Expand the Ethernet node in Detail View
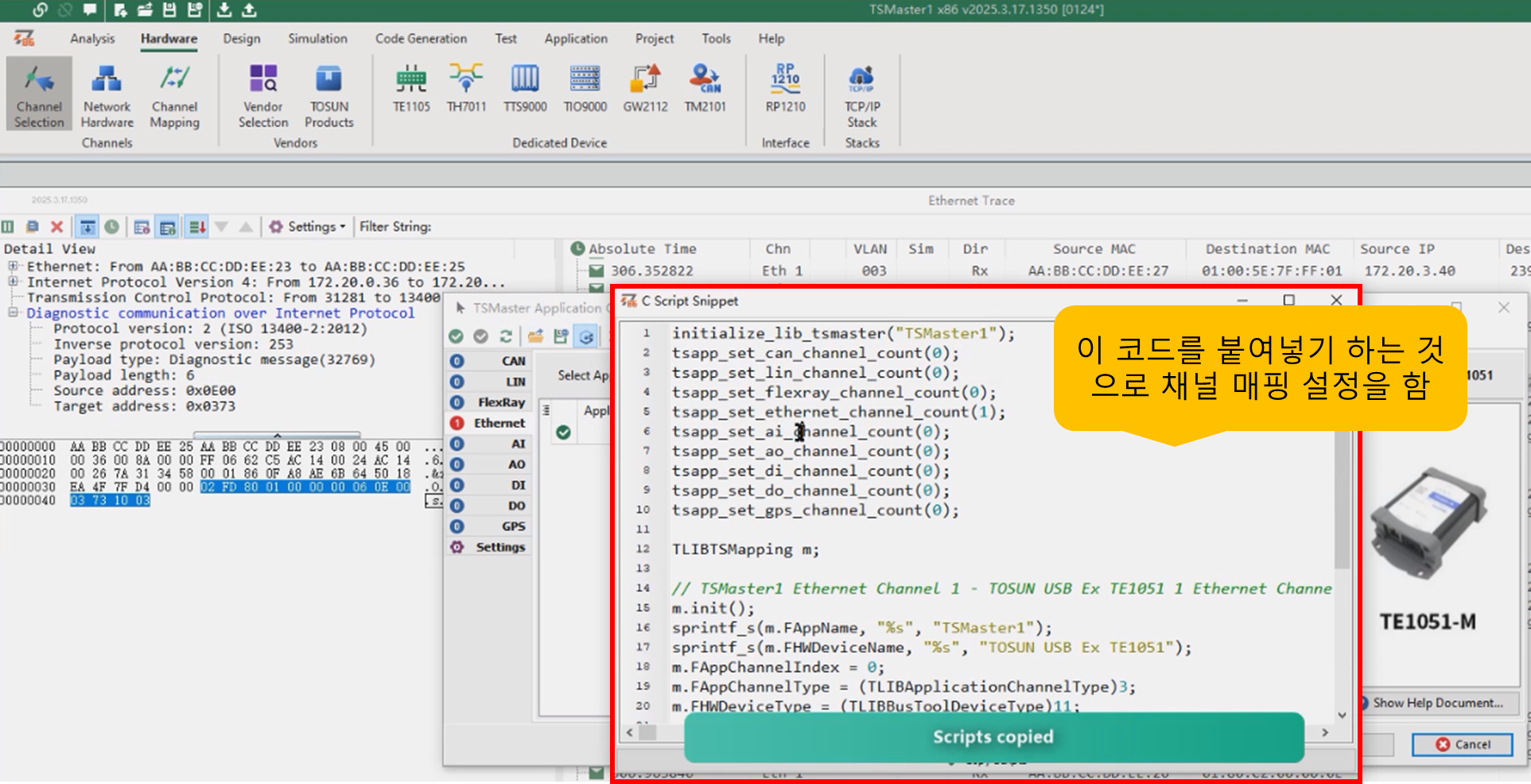1531x784 pixels. coord(13,266)
